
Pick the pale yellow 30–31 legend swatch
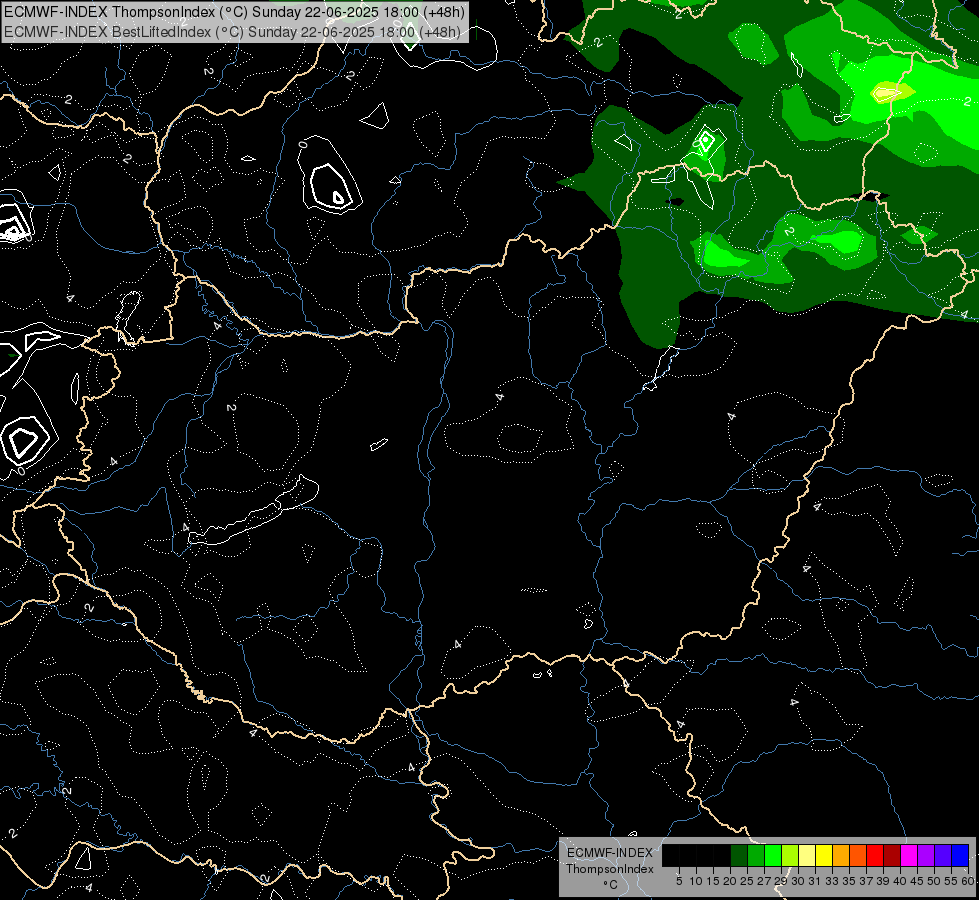807,855
